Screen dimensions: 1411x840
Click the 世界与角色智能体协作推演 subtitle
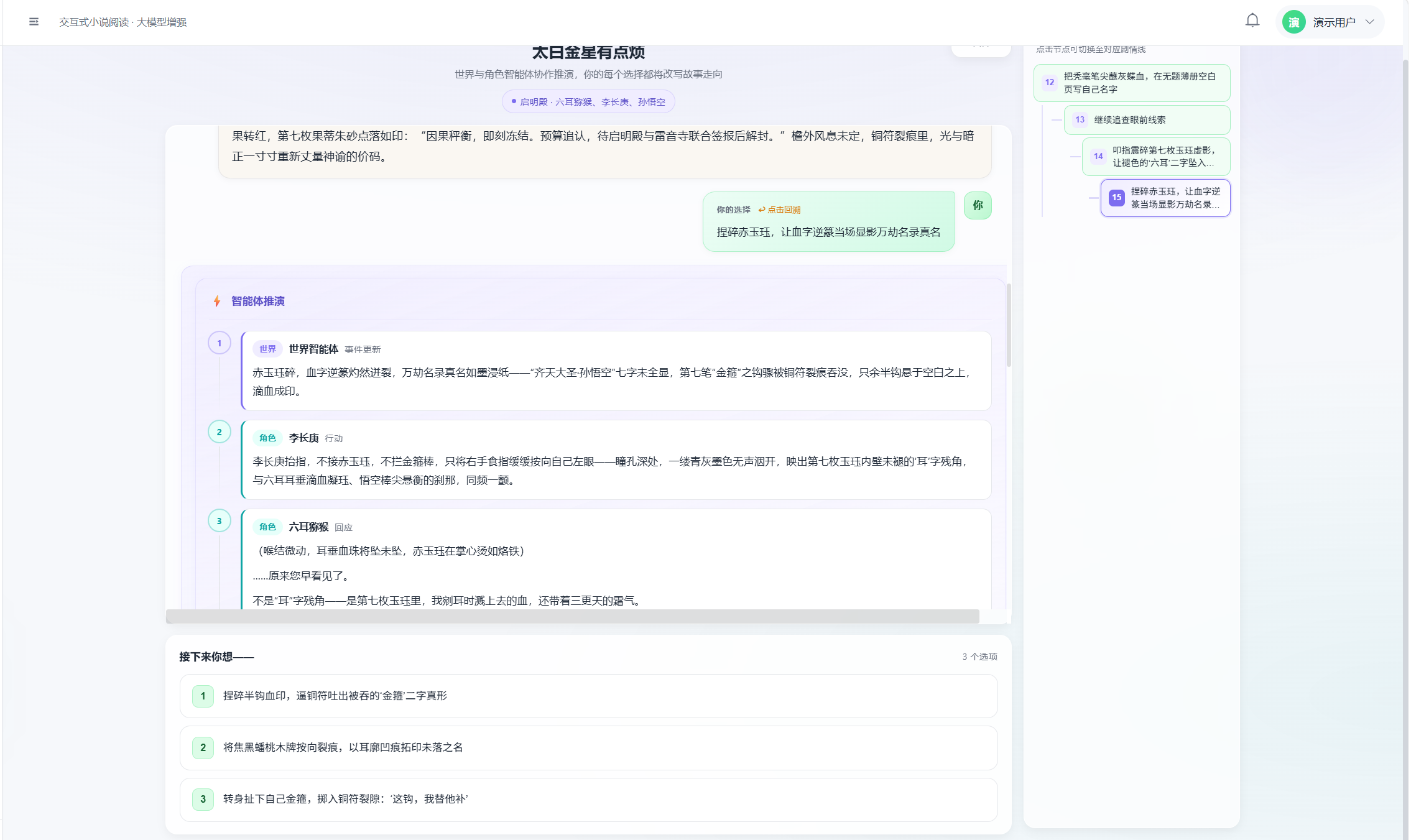click(588, 75)
